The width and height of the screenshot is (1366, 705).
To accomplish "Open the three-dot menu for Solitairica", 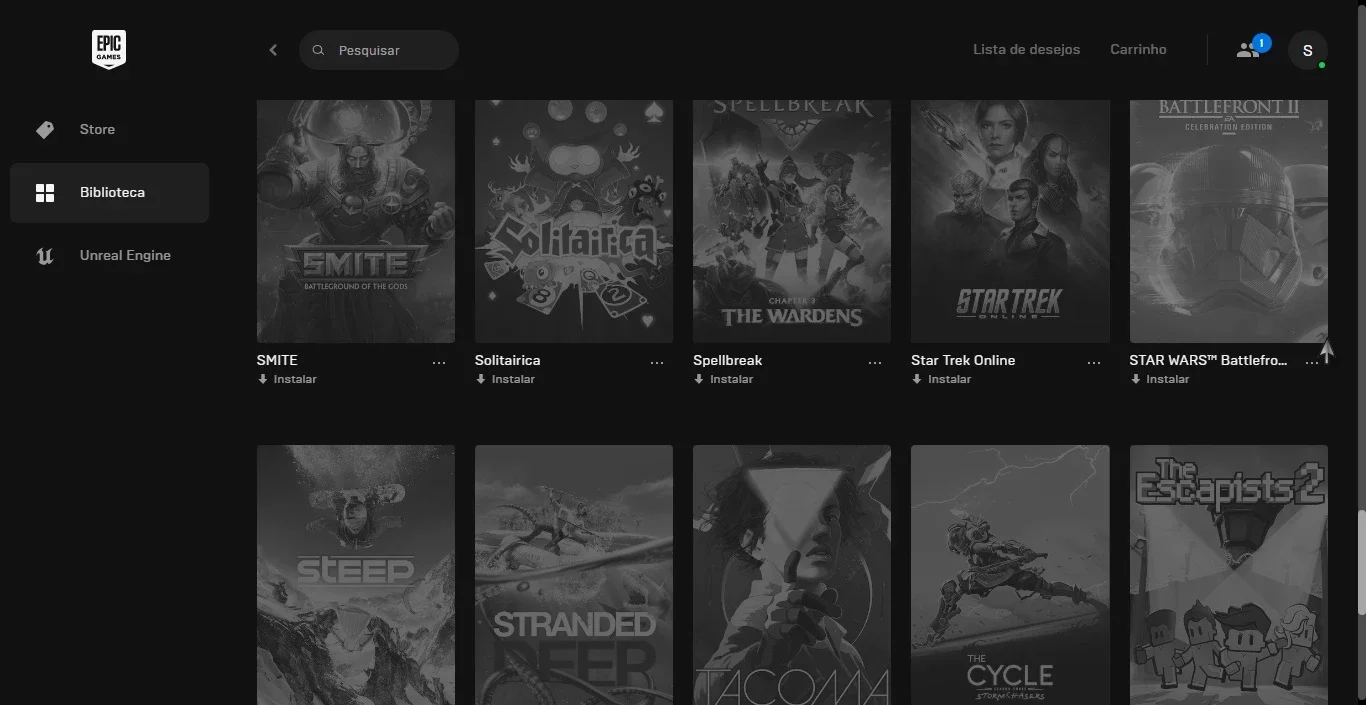I will pos(657,363).
